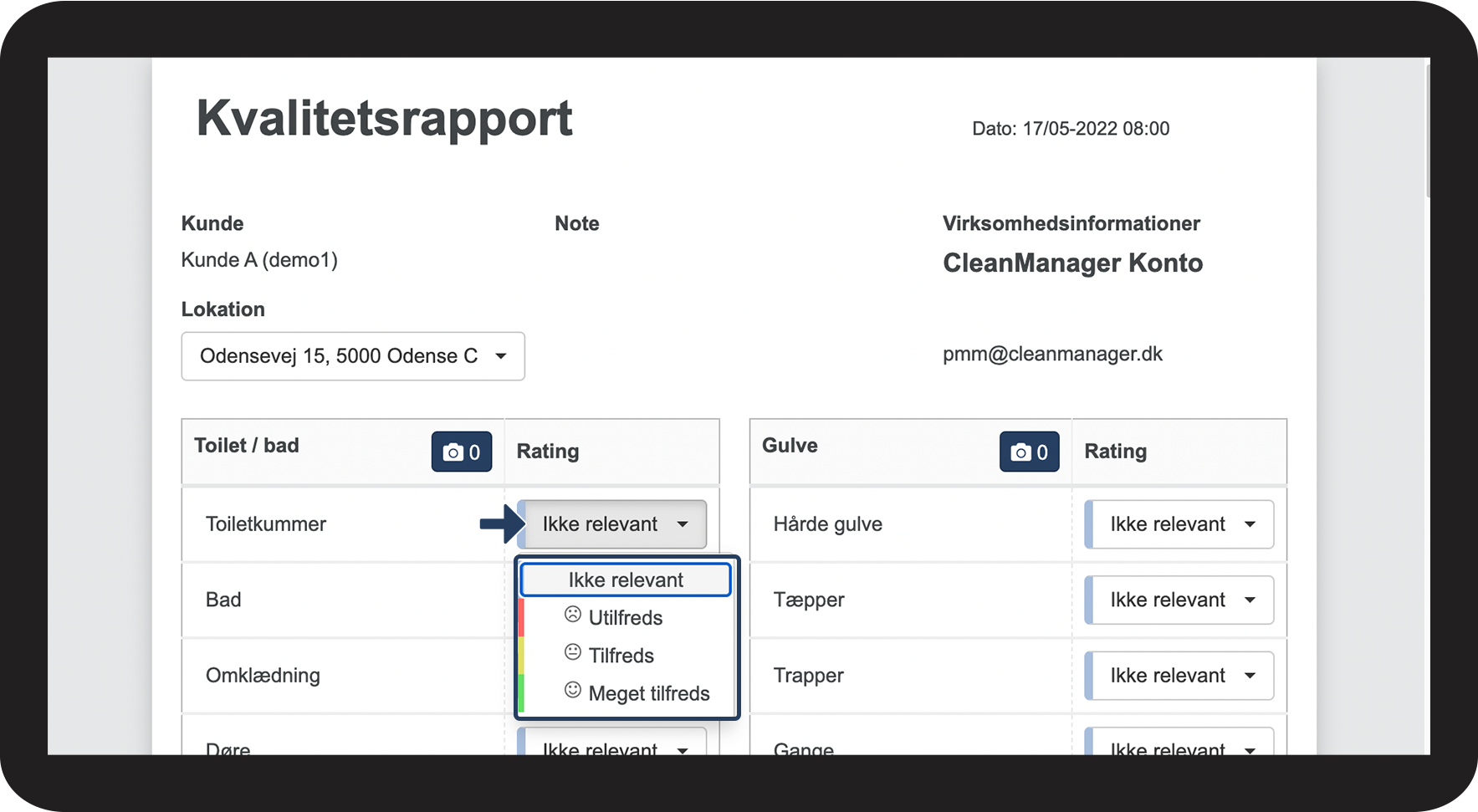
Task: Choose 'Utilfreds' rating option
Action: click(x=626, y=617)
